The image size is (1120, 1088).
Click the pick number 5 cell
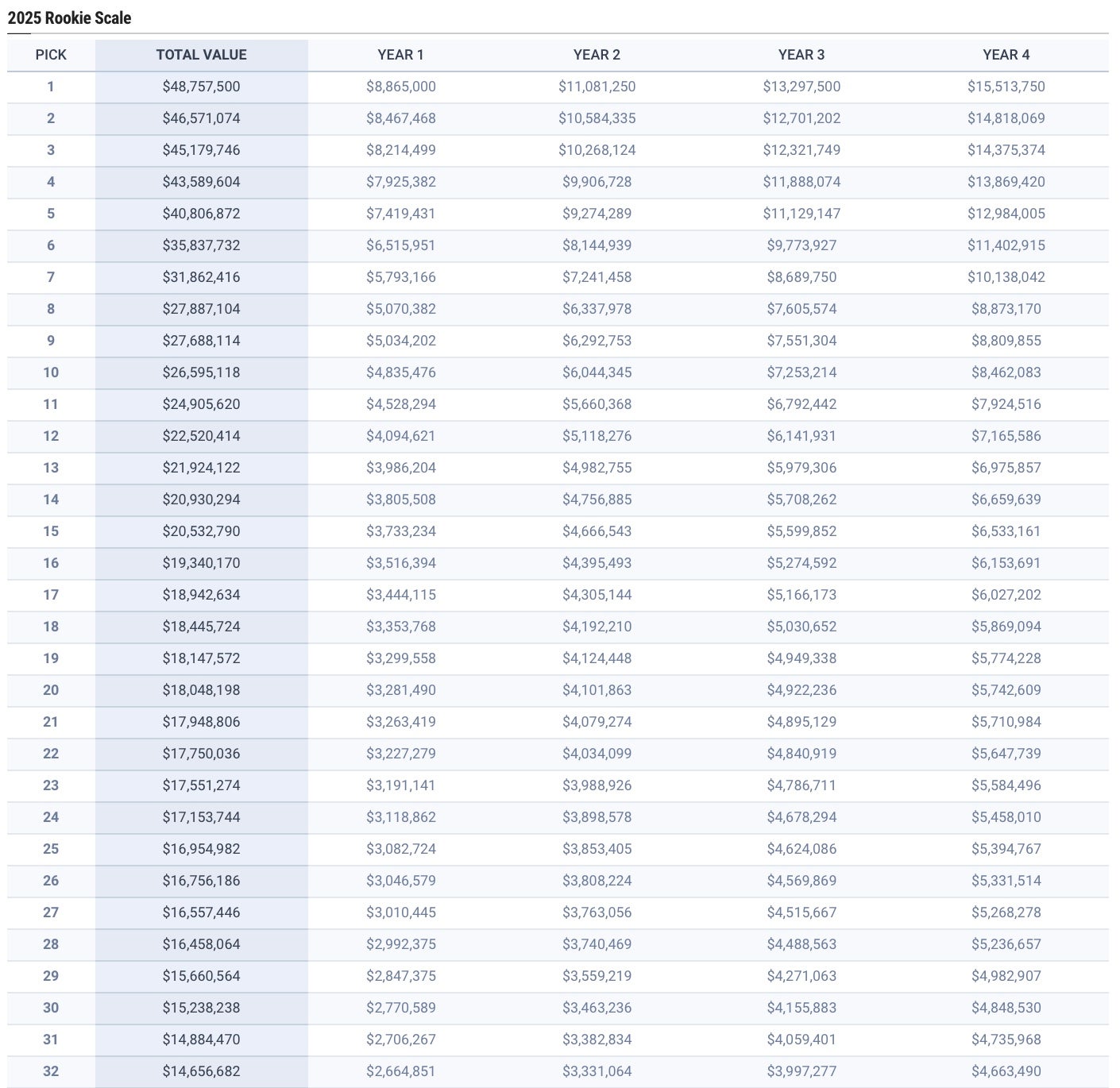point(51,214)
